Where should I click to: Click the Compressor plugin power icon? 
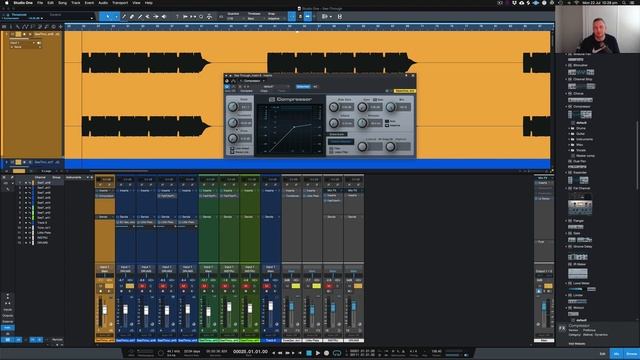pyautogui.click(x=227, y=87)
